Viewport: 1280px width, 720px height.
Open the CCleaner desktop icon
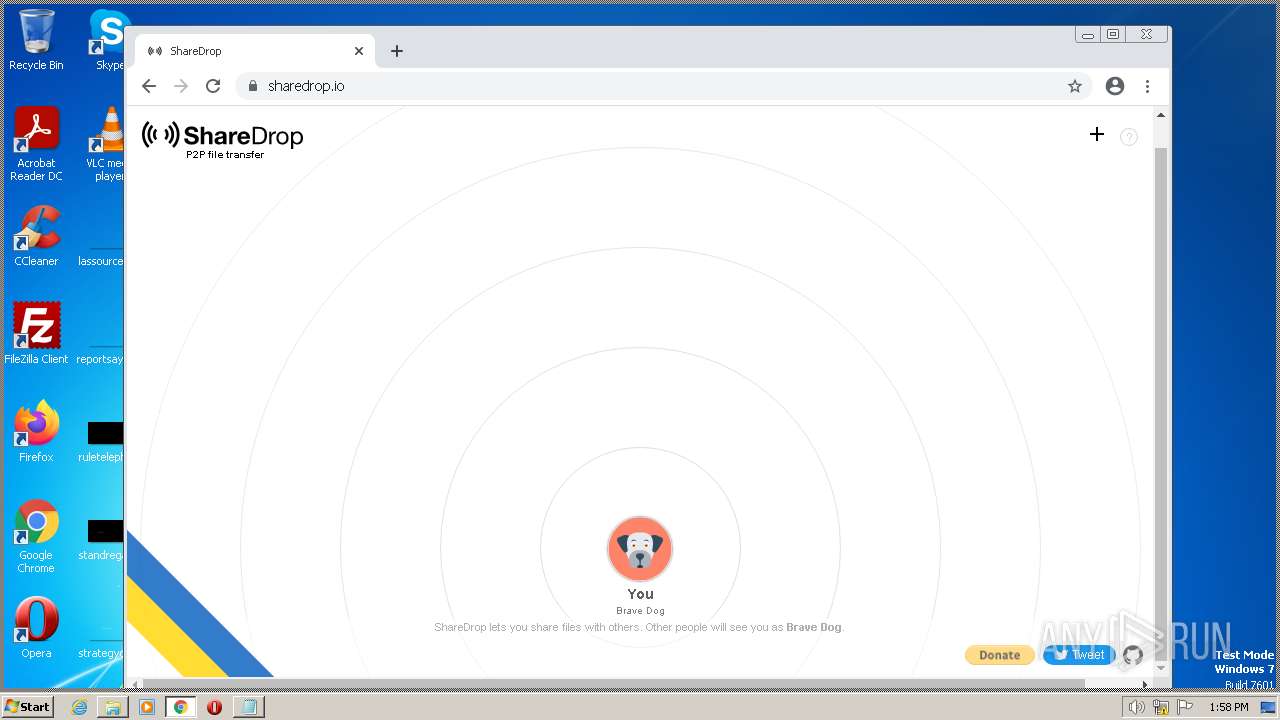[x=36, y=236]
